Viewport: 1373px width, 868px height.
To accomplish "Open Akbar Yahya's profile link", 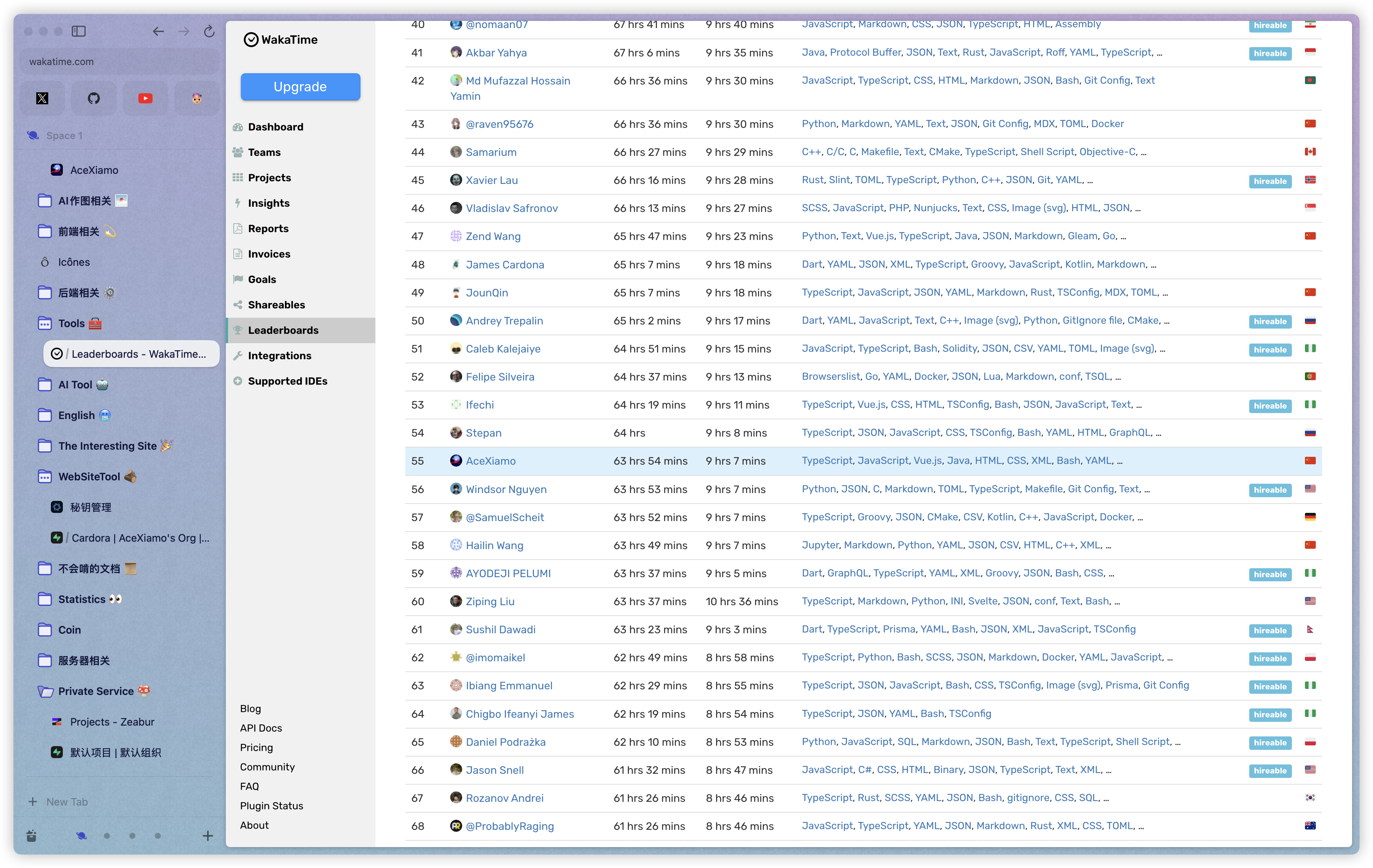I will [496, 52].
